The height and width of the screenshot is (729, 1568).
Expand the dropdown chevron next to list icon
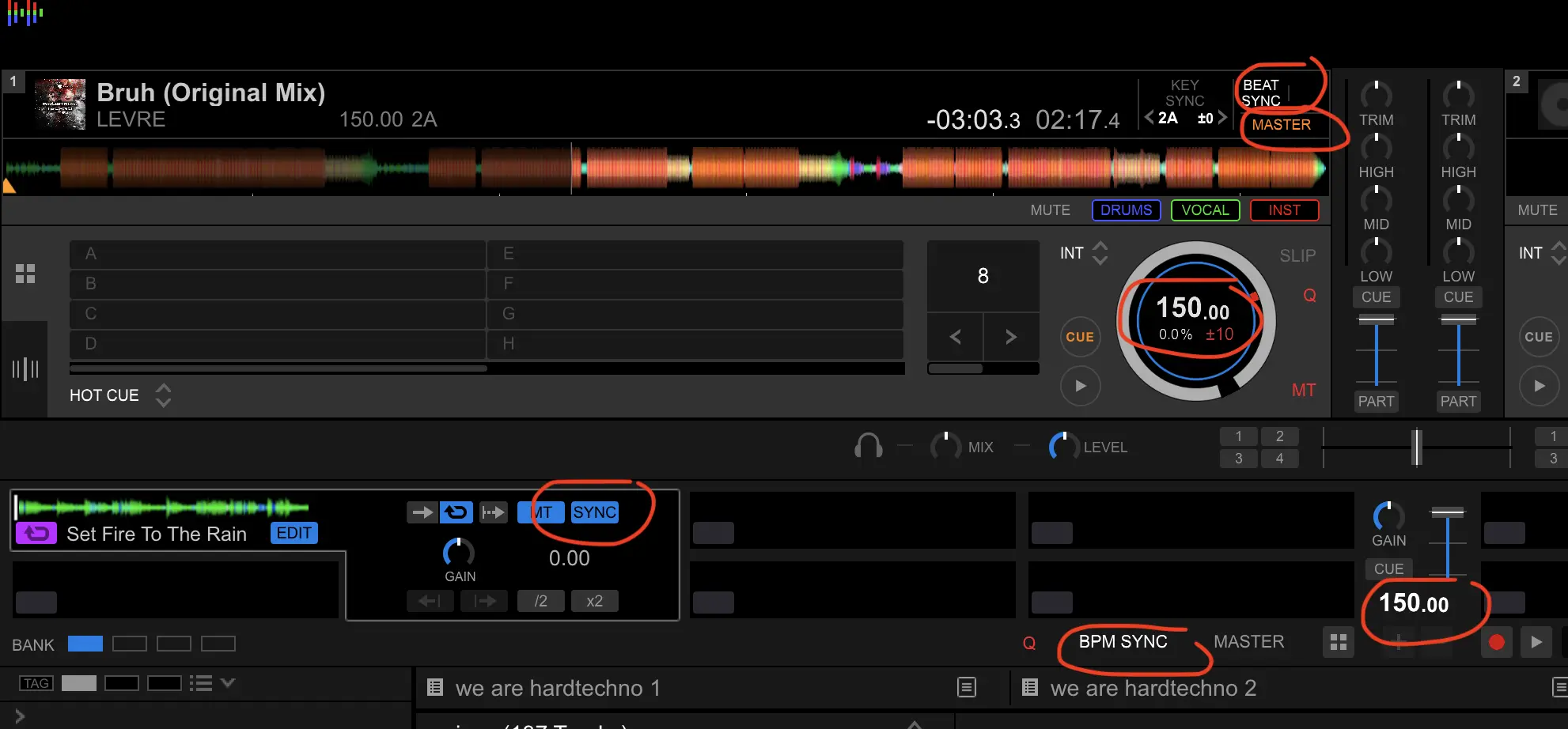tap(228, 682)
